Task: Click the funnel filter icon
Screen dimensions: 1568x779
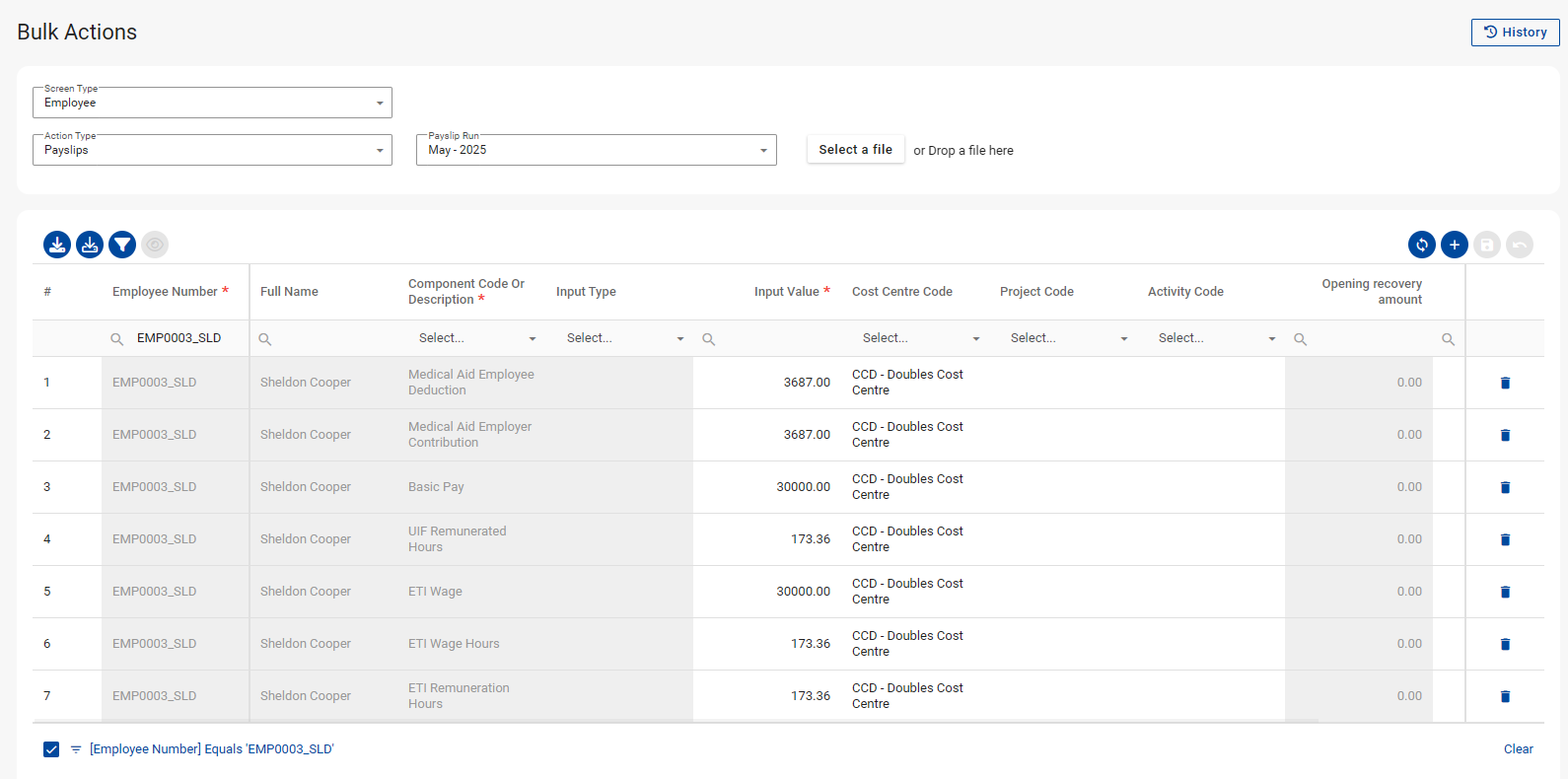Action: (122, 245)
